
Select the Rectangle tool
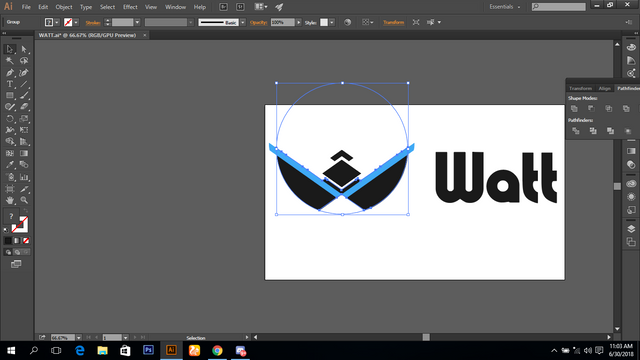click(x=9, y=96)
